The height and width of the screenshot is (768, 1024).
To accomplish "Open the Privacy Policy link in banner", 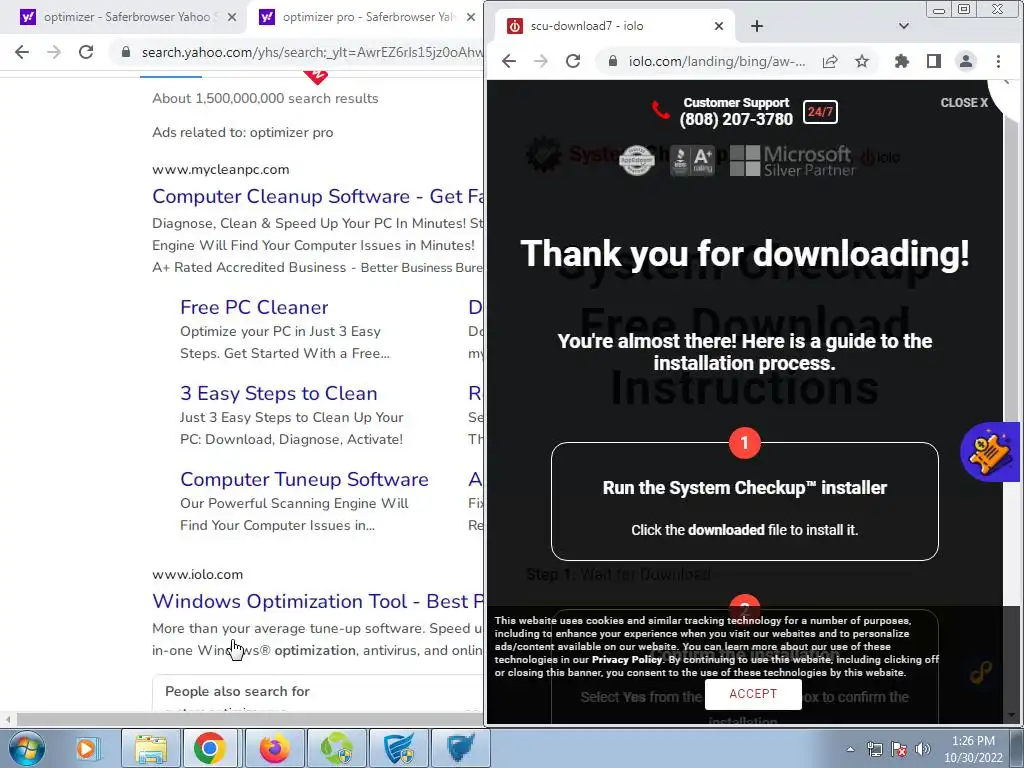I will click(626, 660).
